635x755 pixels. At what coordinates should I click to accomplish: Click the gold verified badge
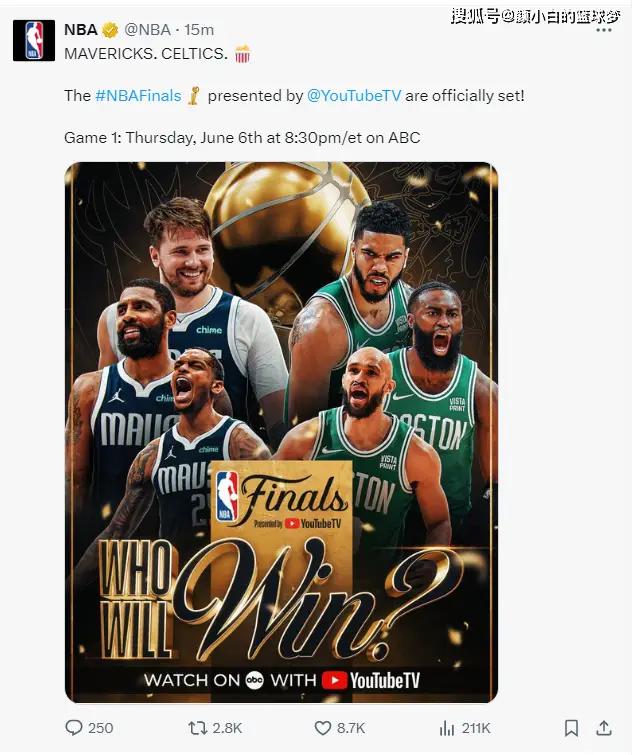110,30
